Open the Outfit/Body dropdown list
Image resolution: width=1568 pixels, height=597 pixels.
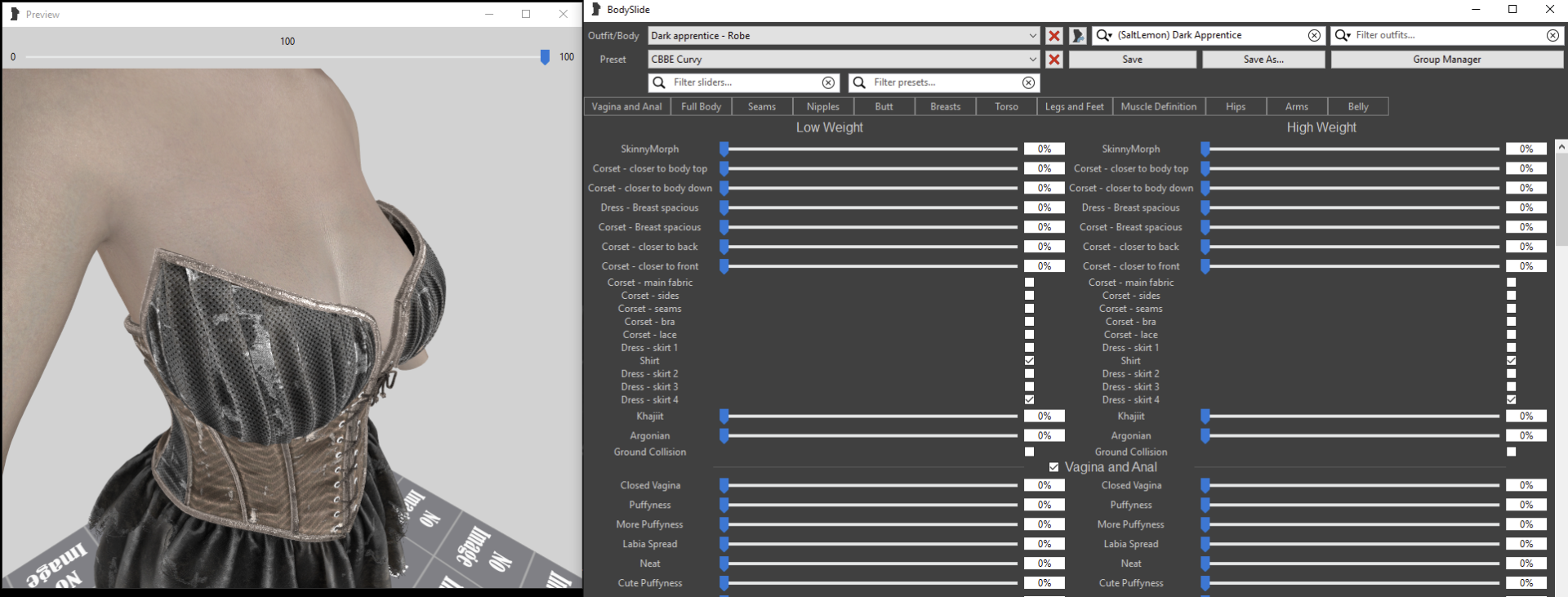(x=844, y=36)
